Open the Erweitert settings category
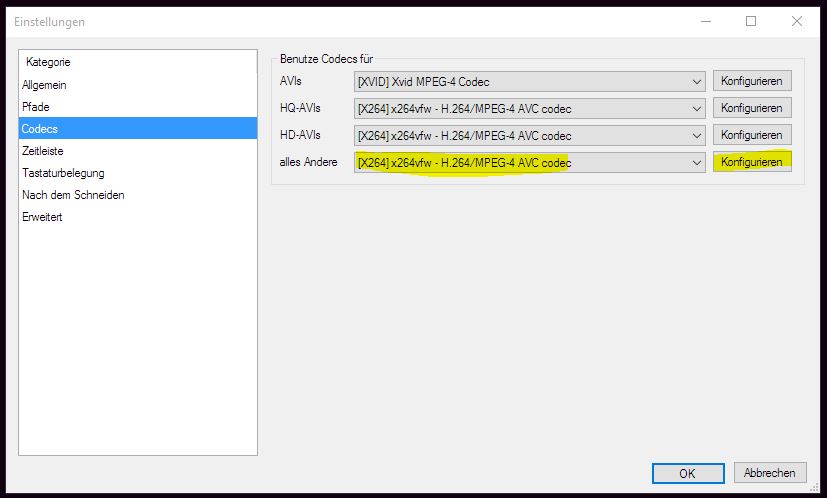827x498 pixels. tap(42, 217)
